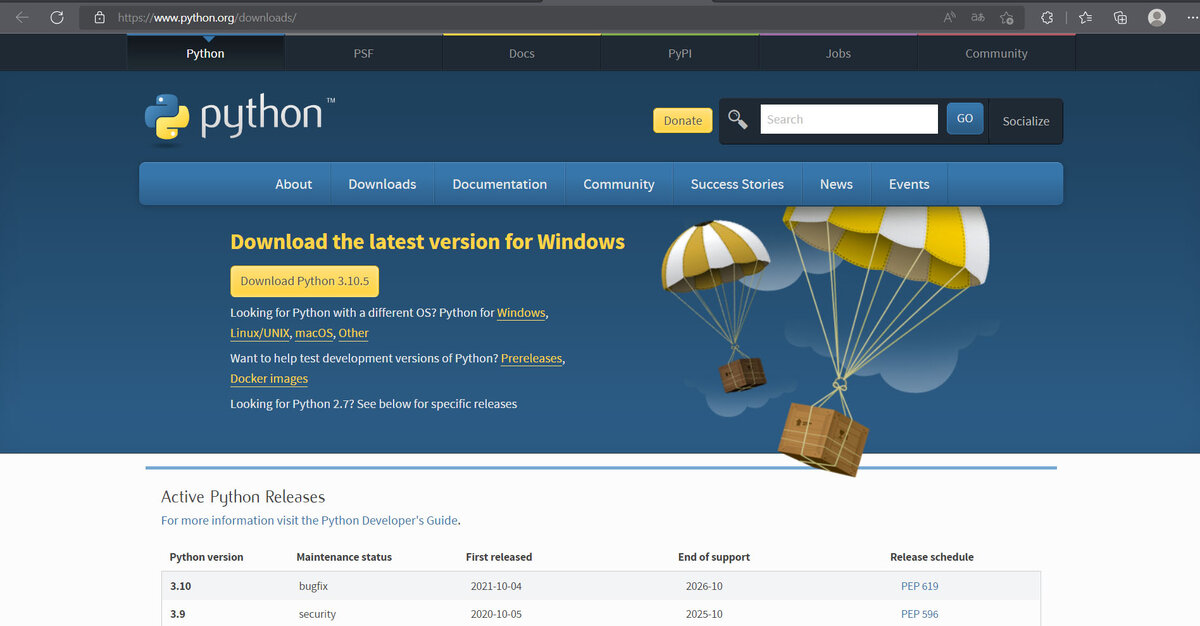Go back using the browser back arrow
This screenshot has width=1200, height=626.
(22, 17)
